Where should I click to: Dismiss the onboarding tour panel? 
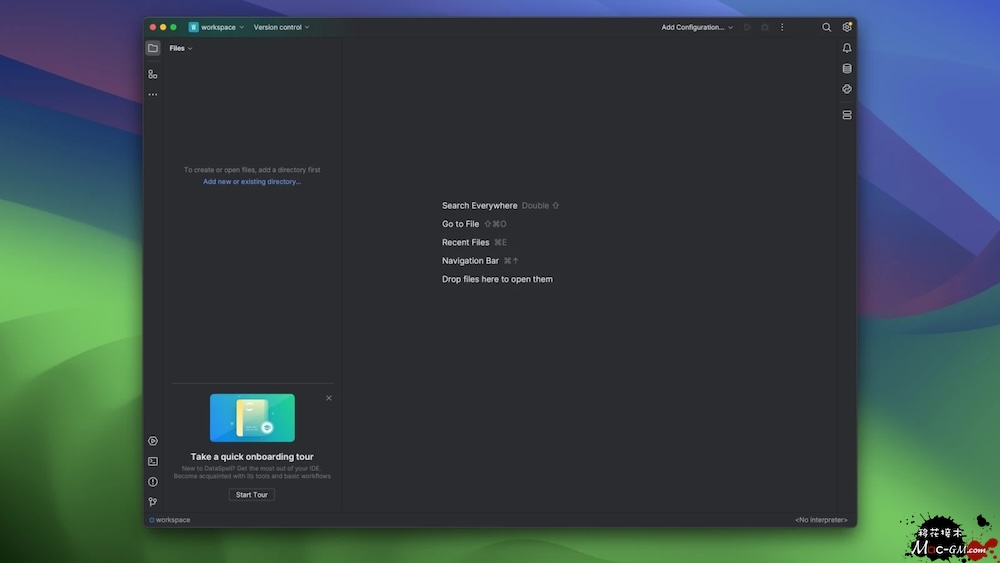tap(329, 398)
